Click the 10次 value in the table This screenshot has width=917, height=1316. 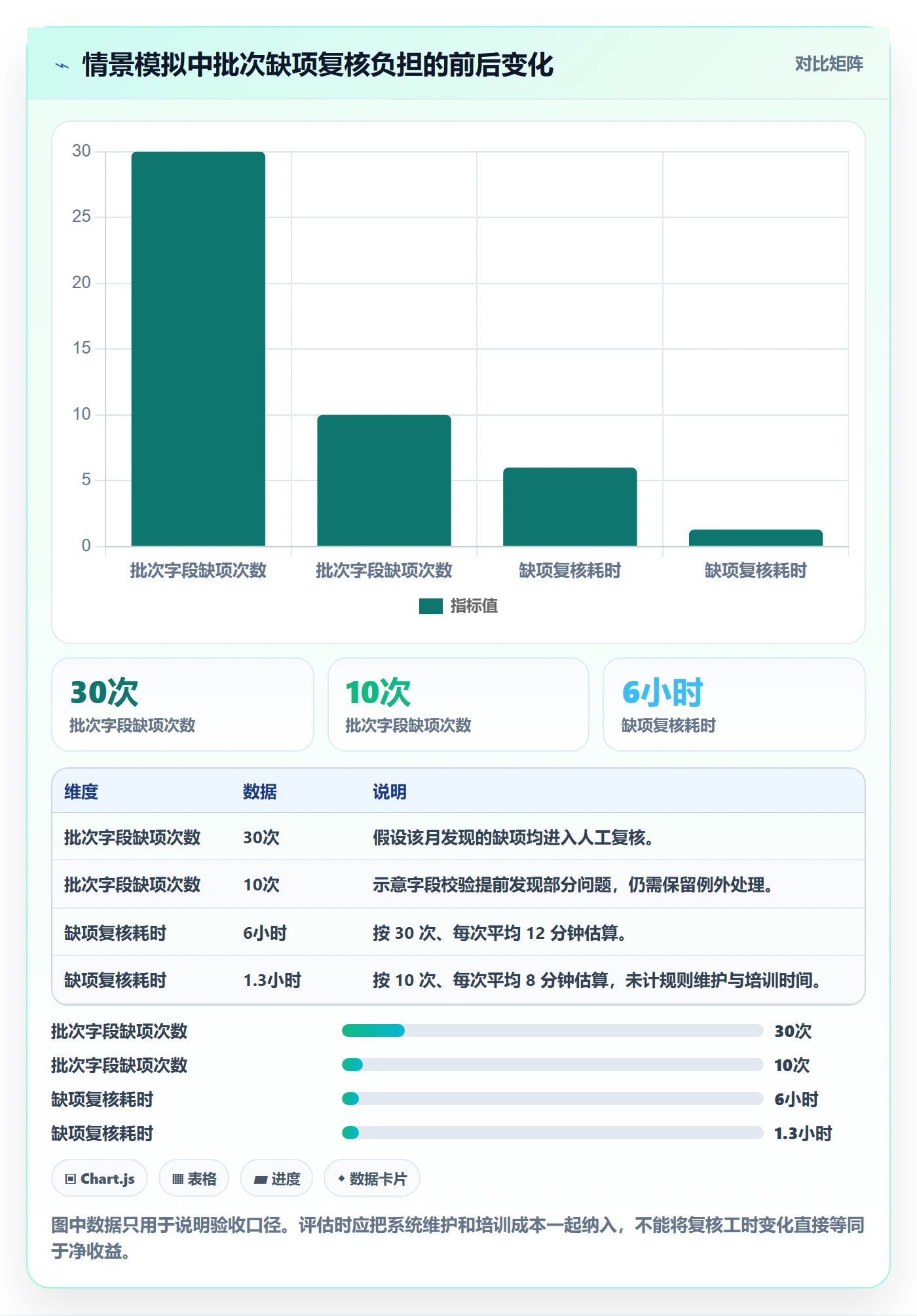261,885
